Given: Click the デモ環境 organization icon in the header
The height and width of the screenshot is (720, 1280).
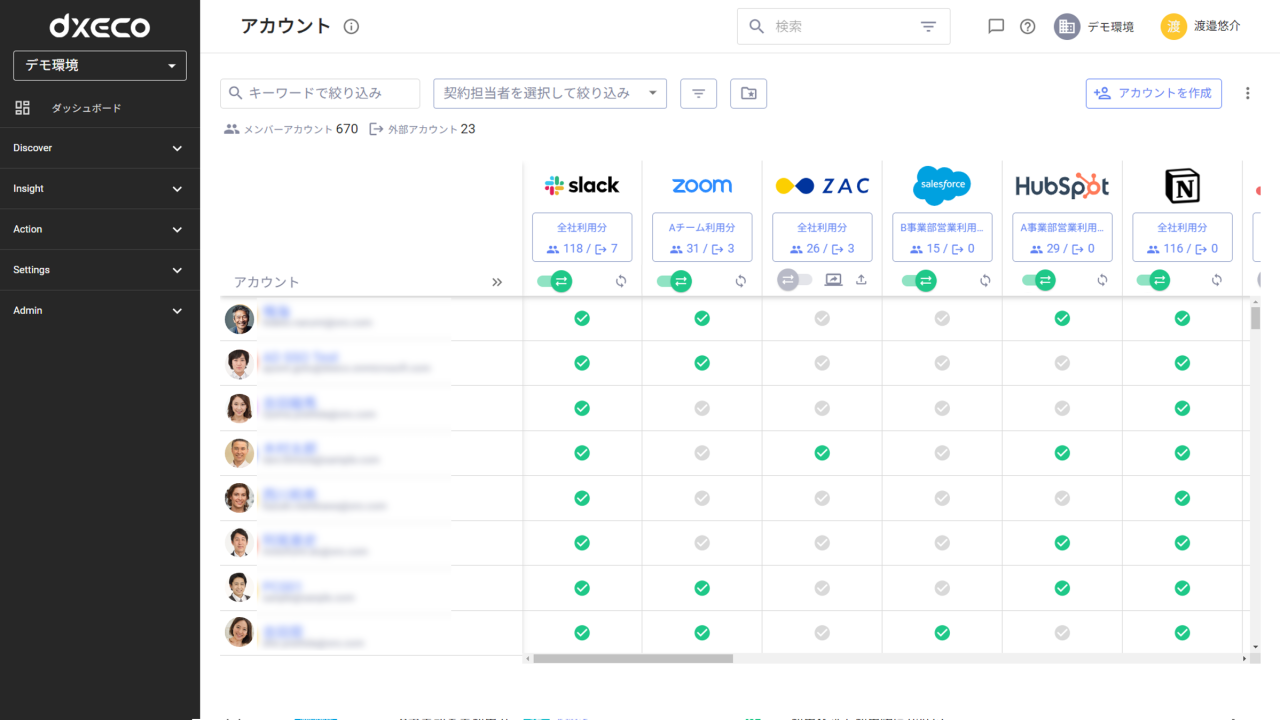Looking at the screenshot, I should (x=1067, y=27).
